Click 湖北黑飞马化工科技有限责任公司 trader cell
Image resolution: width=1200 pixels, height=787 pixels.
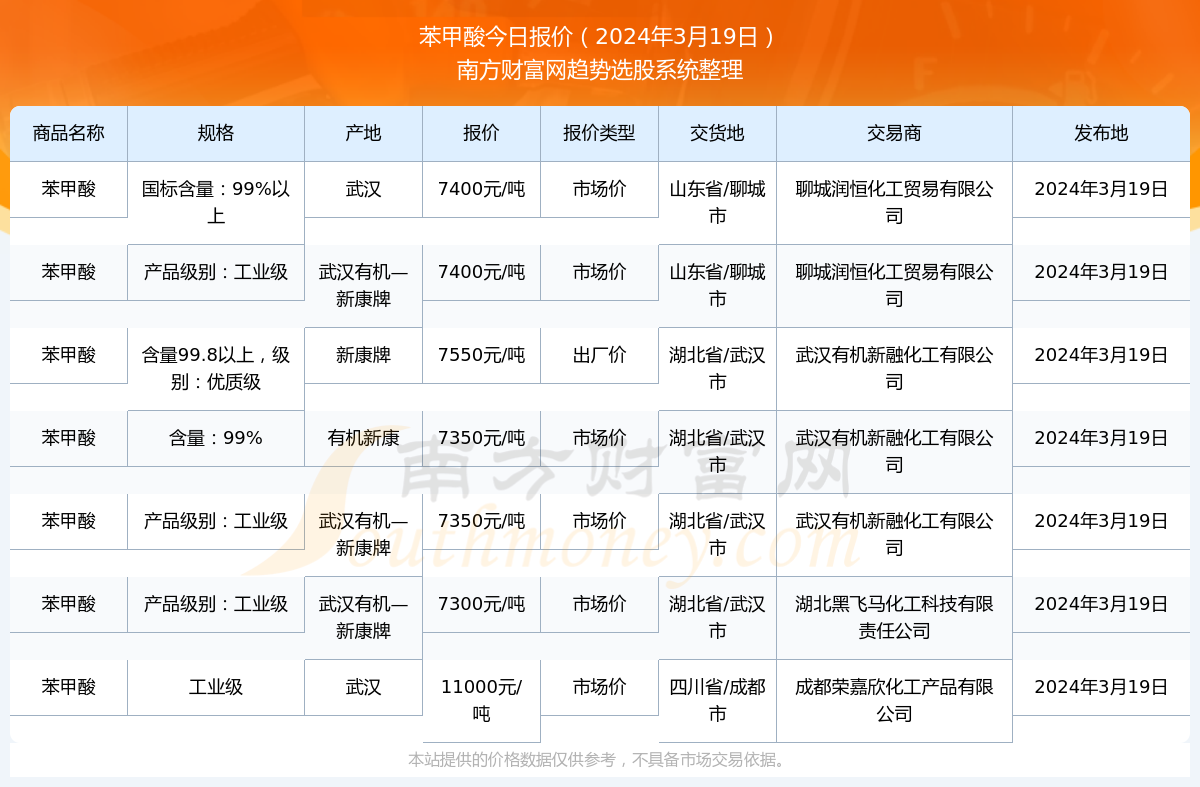coord(895,617)
